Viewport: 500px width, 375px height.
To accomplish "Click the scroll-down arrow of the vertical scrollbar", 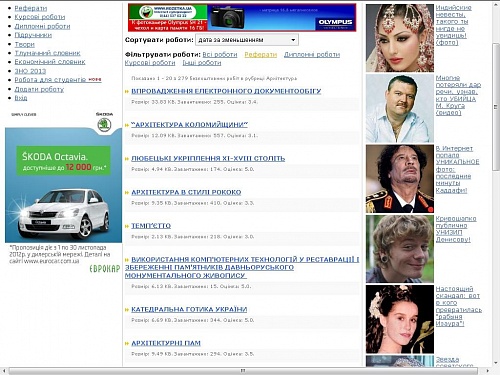I will 495,363.
